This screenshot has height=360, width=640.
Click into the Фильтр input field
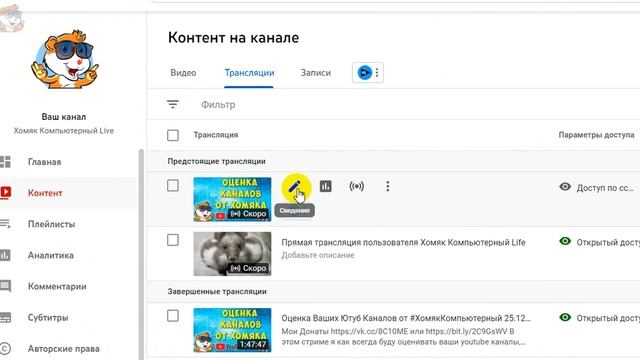coord(218,105)
